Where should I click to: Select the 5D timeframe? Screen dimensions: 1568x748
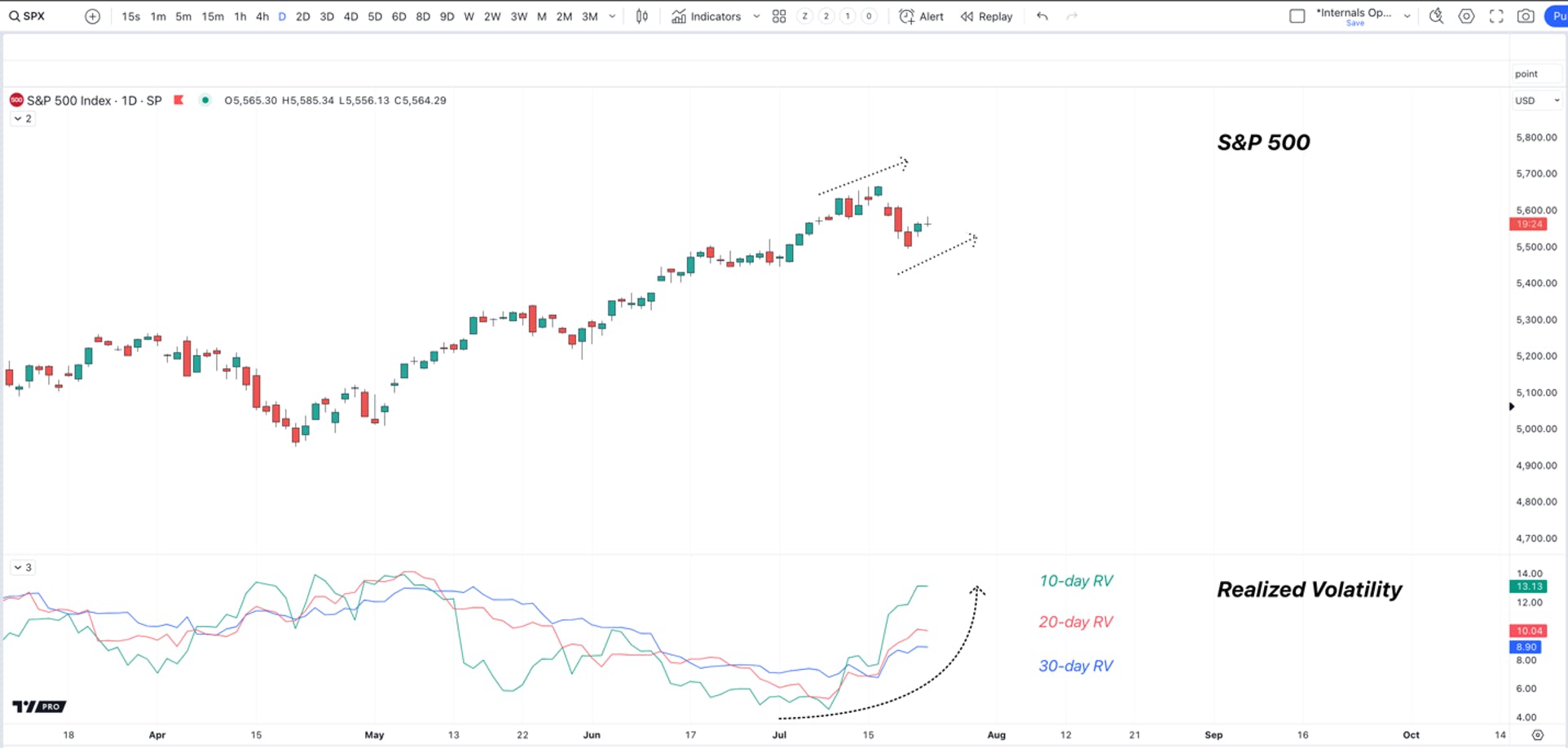tap(375, 16)
